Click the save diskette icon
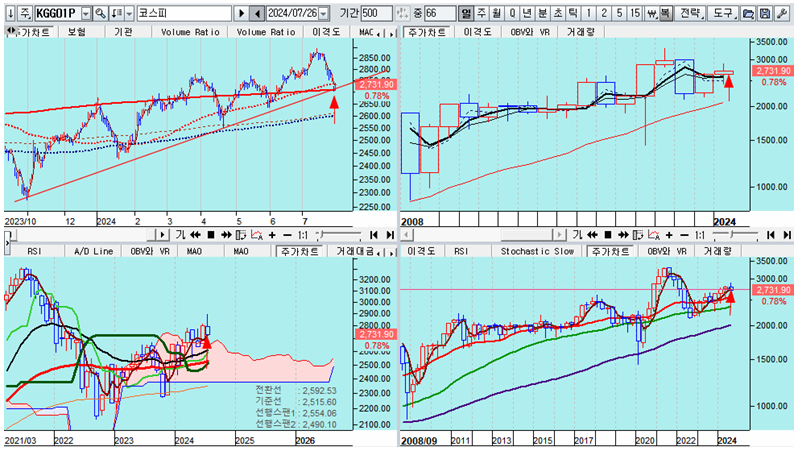The image size is (798, 449). tap(764, 13)
